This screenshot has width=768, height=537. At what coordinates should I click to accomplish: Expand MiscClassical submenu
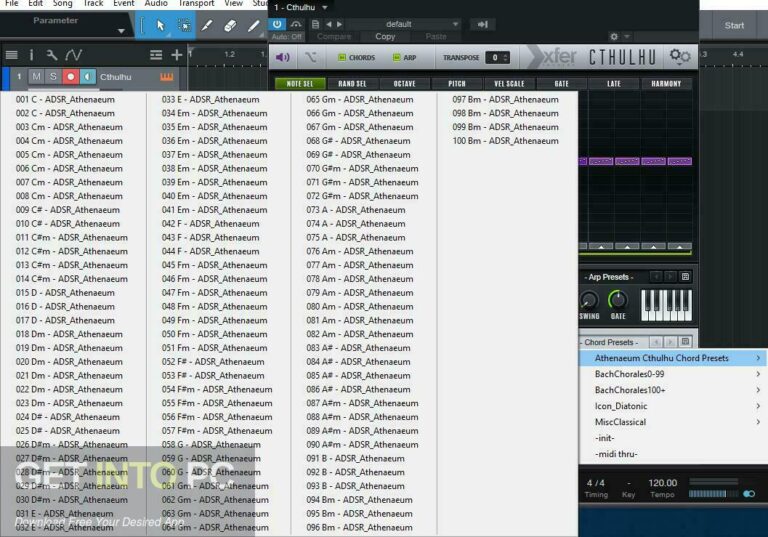point(673,422)
